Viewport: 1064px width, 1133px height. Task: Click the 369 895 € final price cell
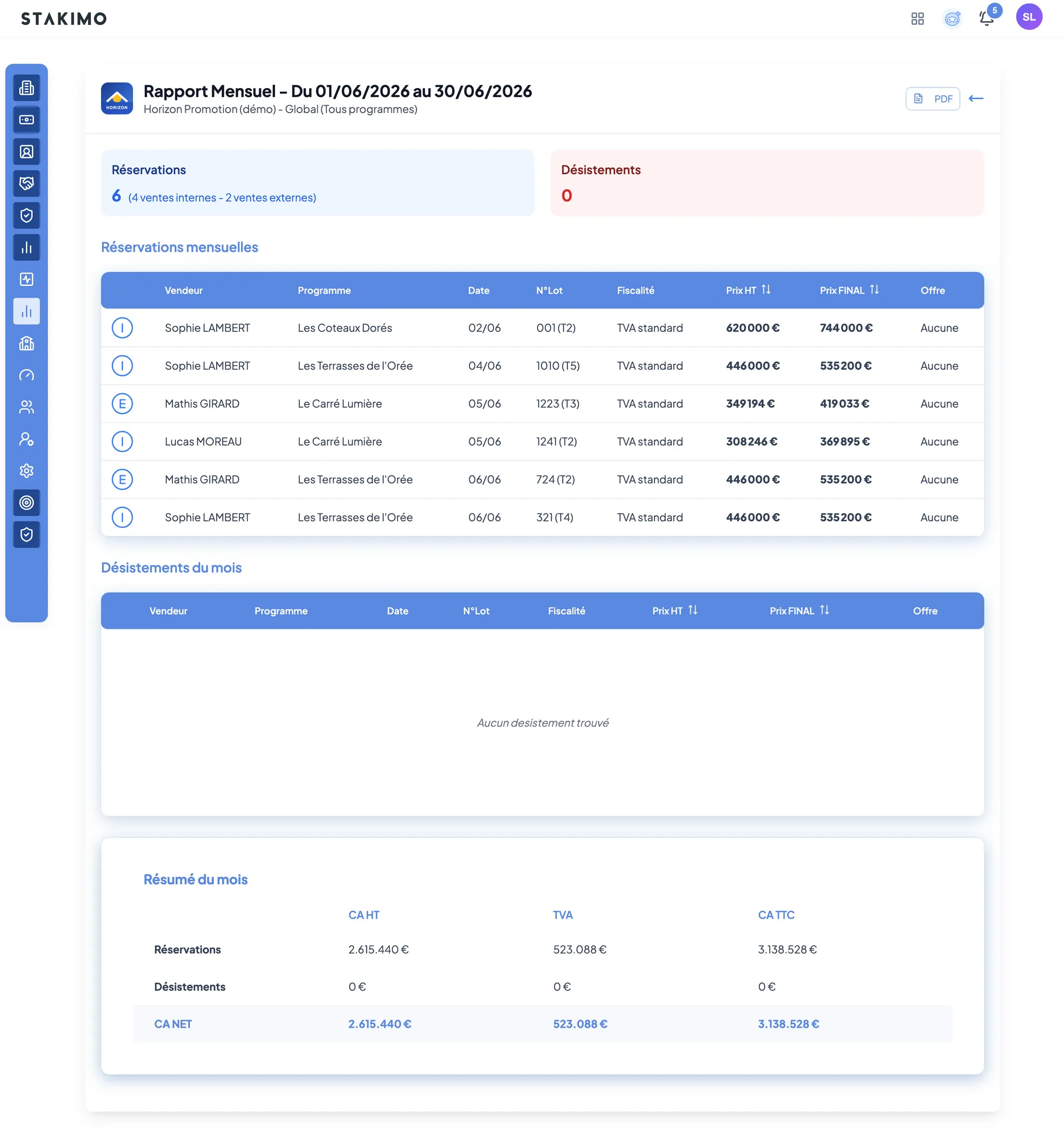point(845,442)
